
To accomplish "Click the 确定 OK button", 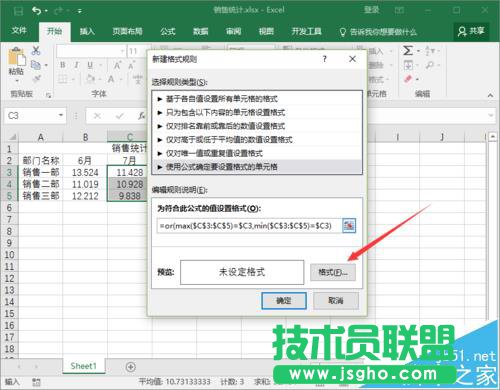I will 284,301.
